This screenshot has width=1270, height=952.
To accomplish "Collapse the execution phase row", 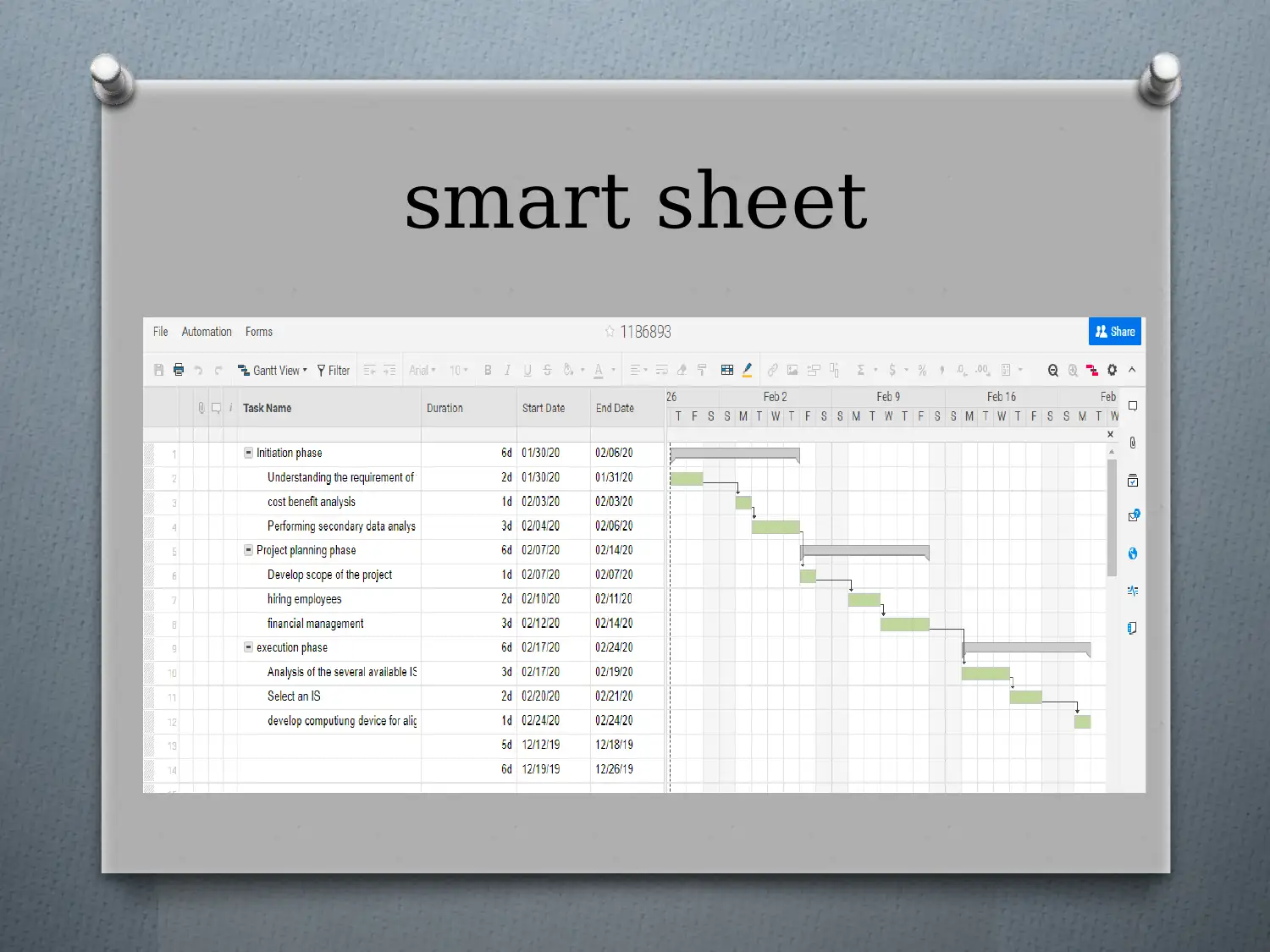I will (249, 647).
